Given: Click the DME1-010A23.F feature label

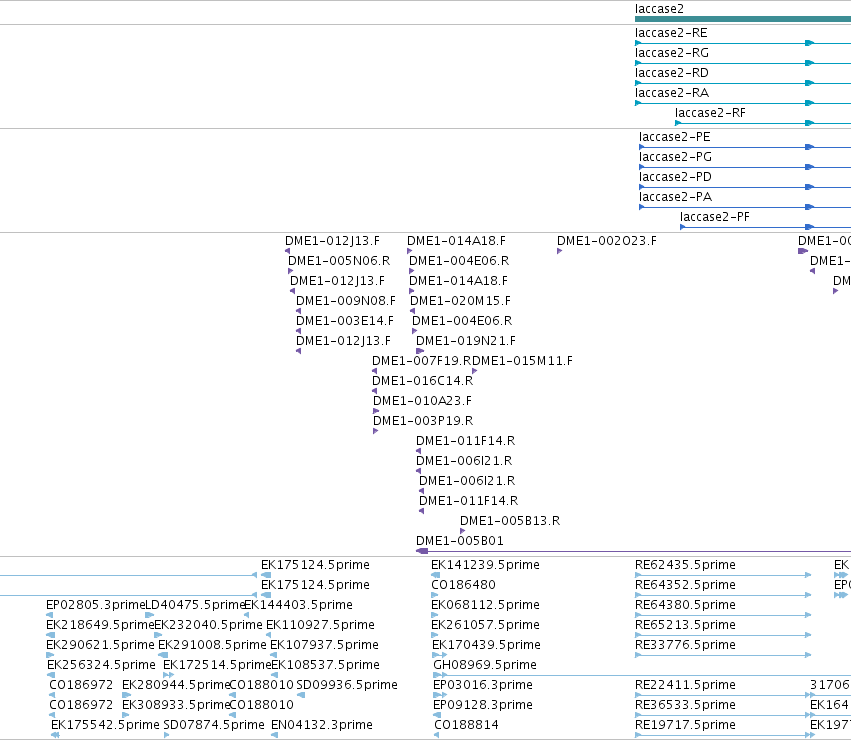Looking at the screenshot, I should 422,401.
